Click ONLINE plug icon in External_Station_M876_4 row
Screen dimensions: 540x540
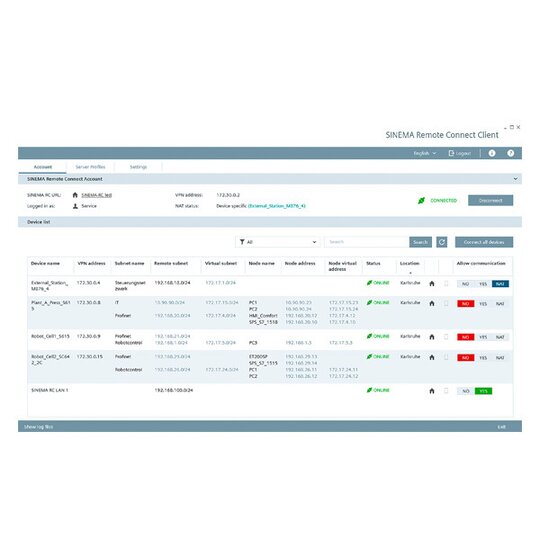point(370,283)
